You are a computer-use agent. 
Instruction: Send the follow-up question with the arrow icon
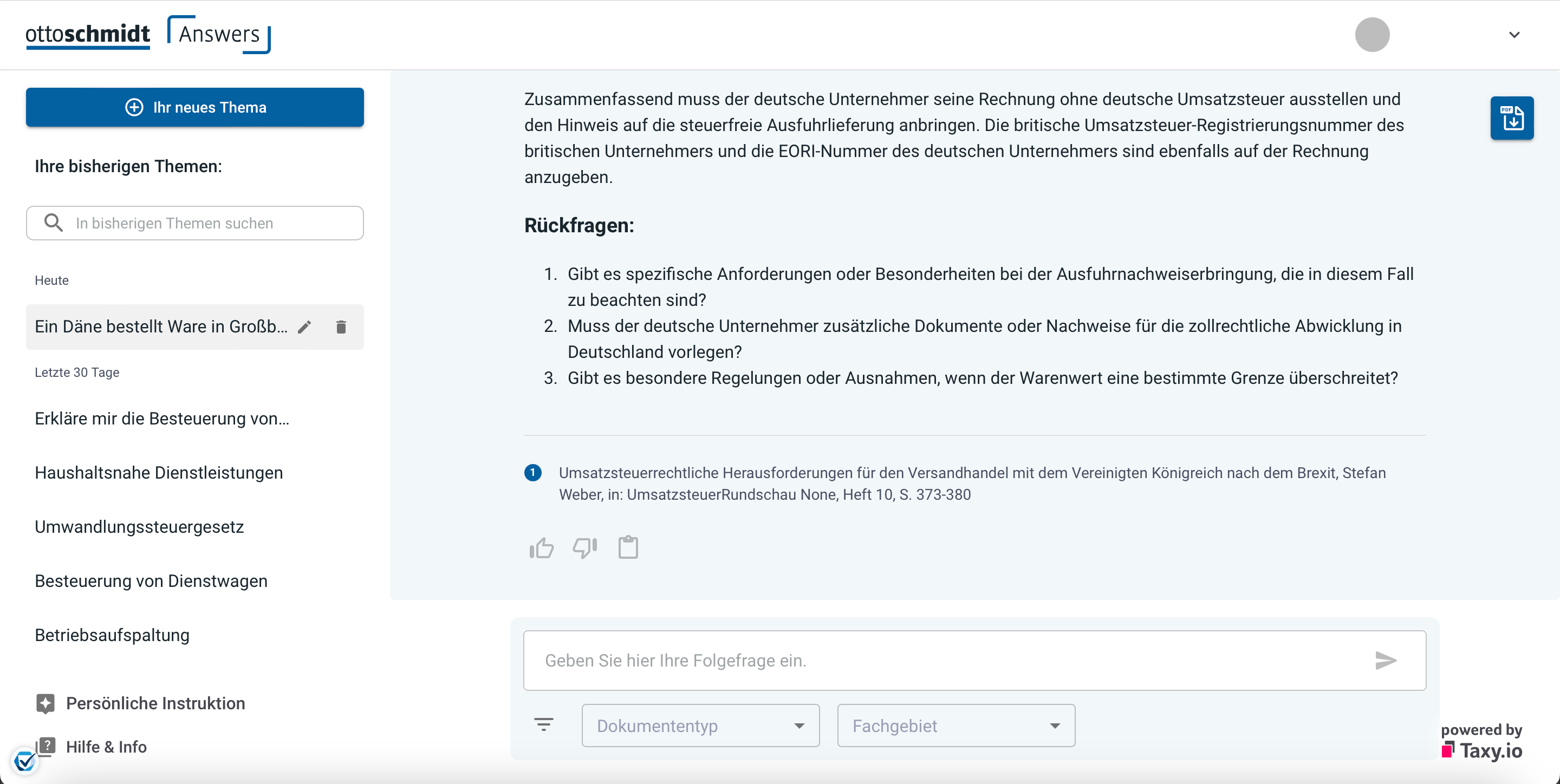1386,660
